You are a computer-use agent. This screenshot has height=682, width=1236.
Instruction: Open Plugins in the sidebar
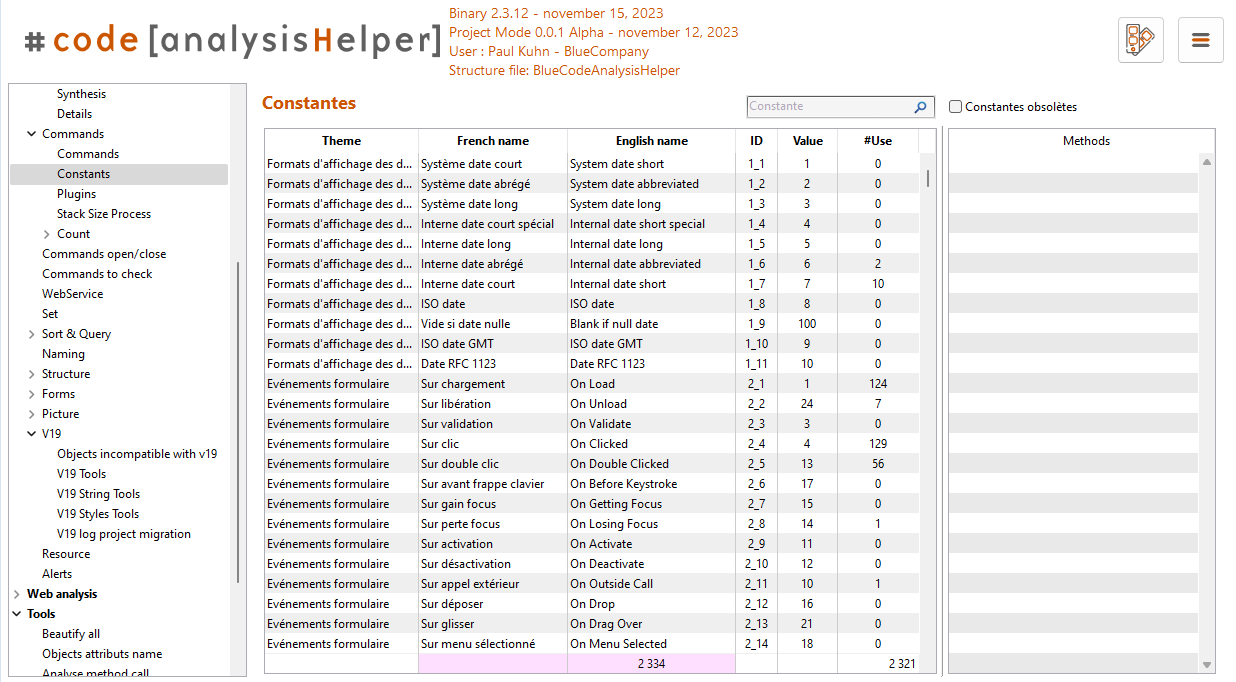77,194
